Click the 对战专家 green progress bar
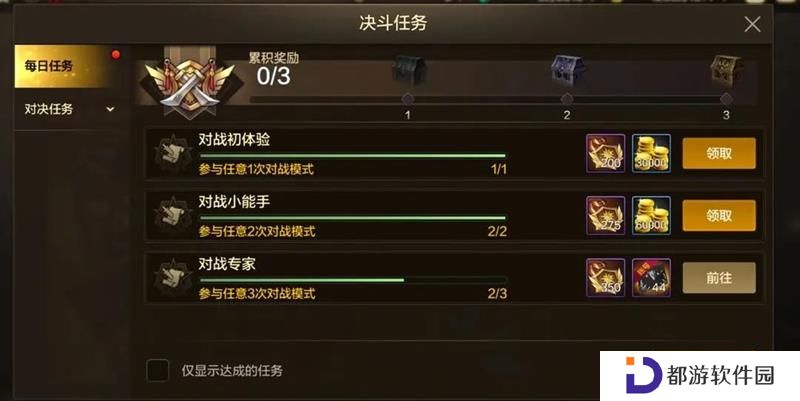The width and height of the screenshot is (800, 401). pos(353,280)
